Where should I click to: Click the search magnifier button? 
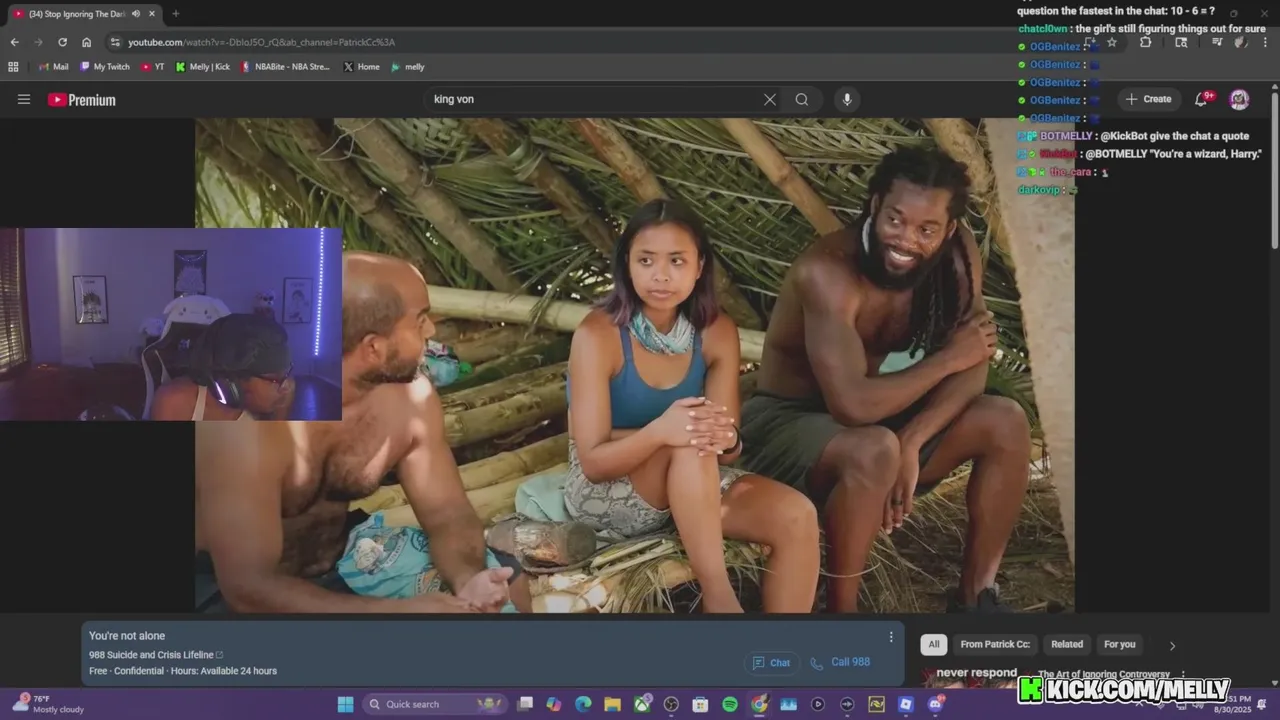click(x=802, y=99)
